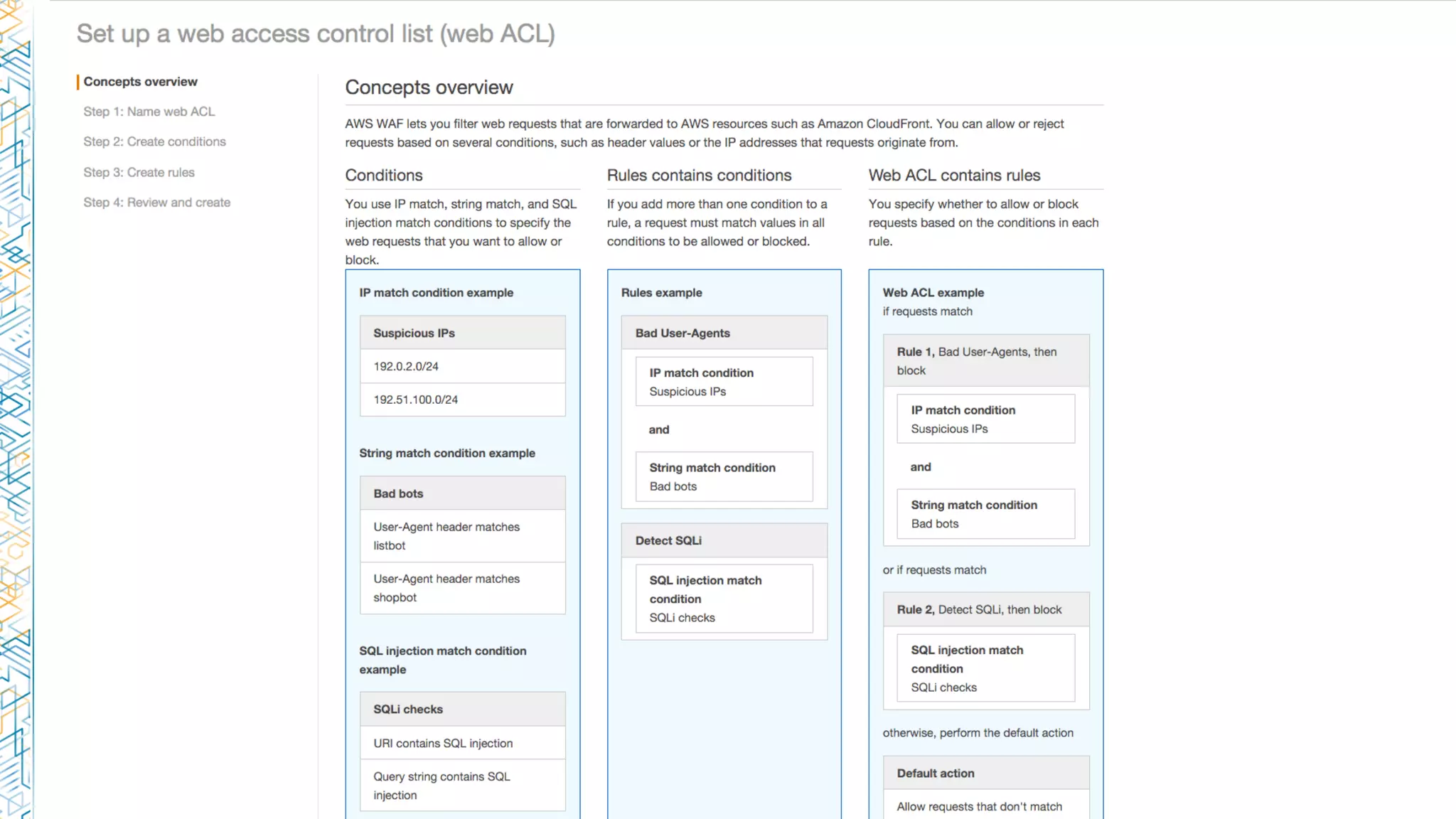The height and width of the screenshot is (819, 1456).
Task: Click the Set up a web access control list title
Action: 316,33
